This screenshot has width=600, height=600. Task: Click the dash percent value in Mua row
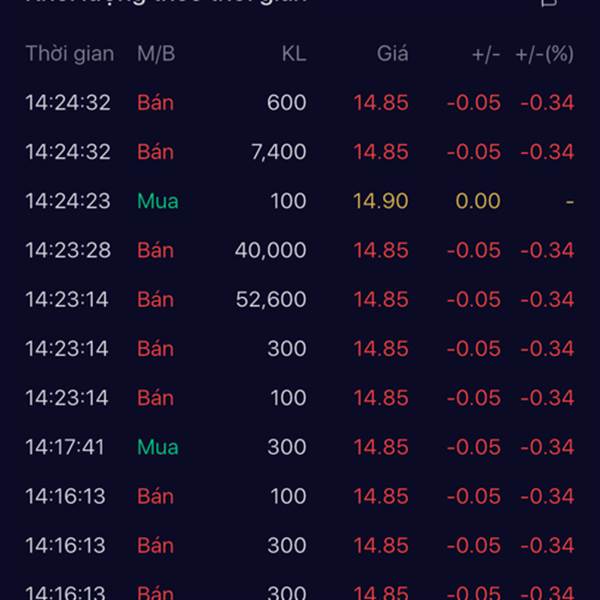569,202
